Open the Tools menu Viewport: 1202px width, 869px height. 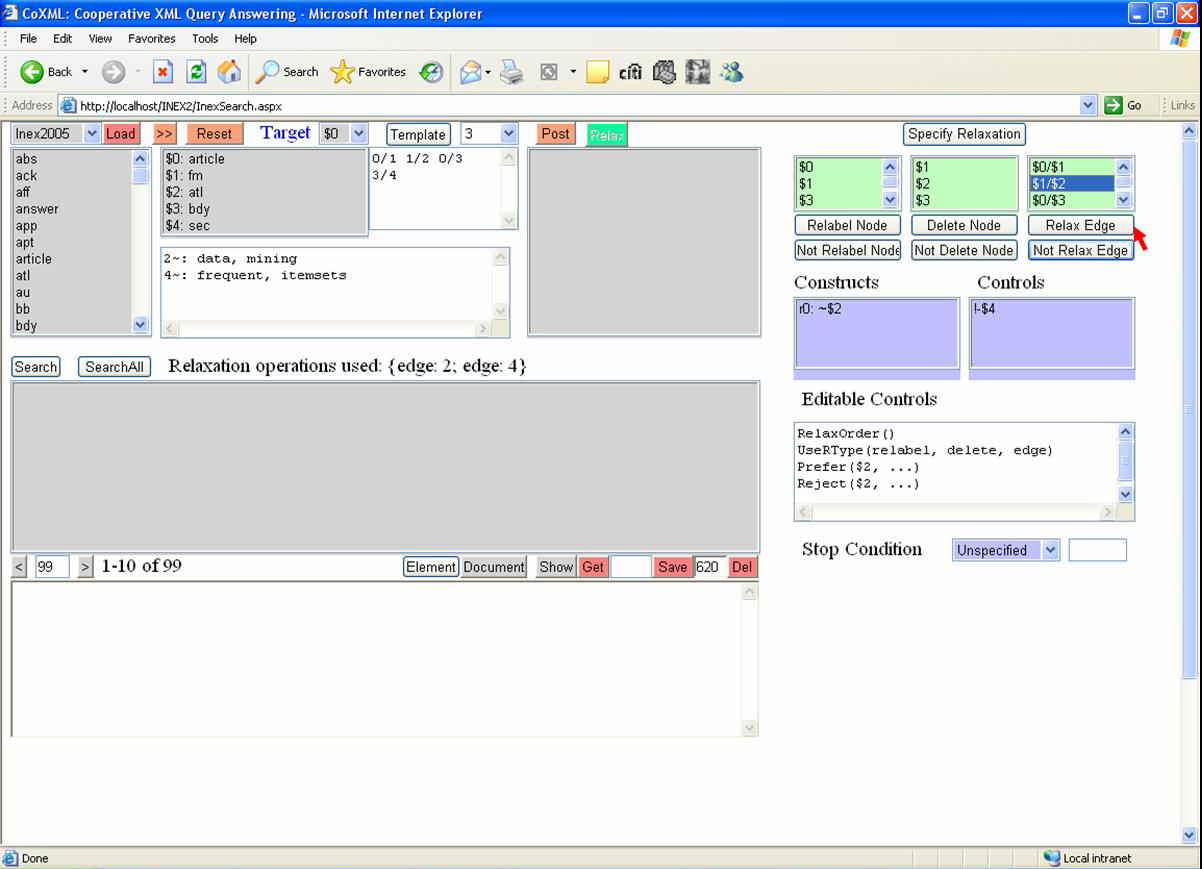205,38
